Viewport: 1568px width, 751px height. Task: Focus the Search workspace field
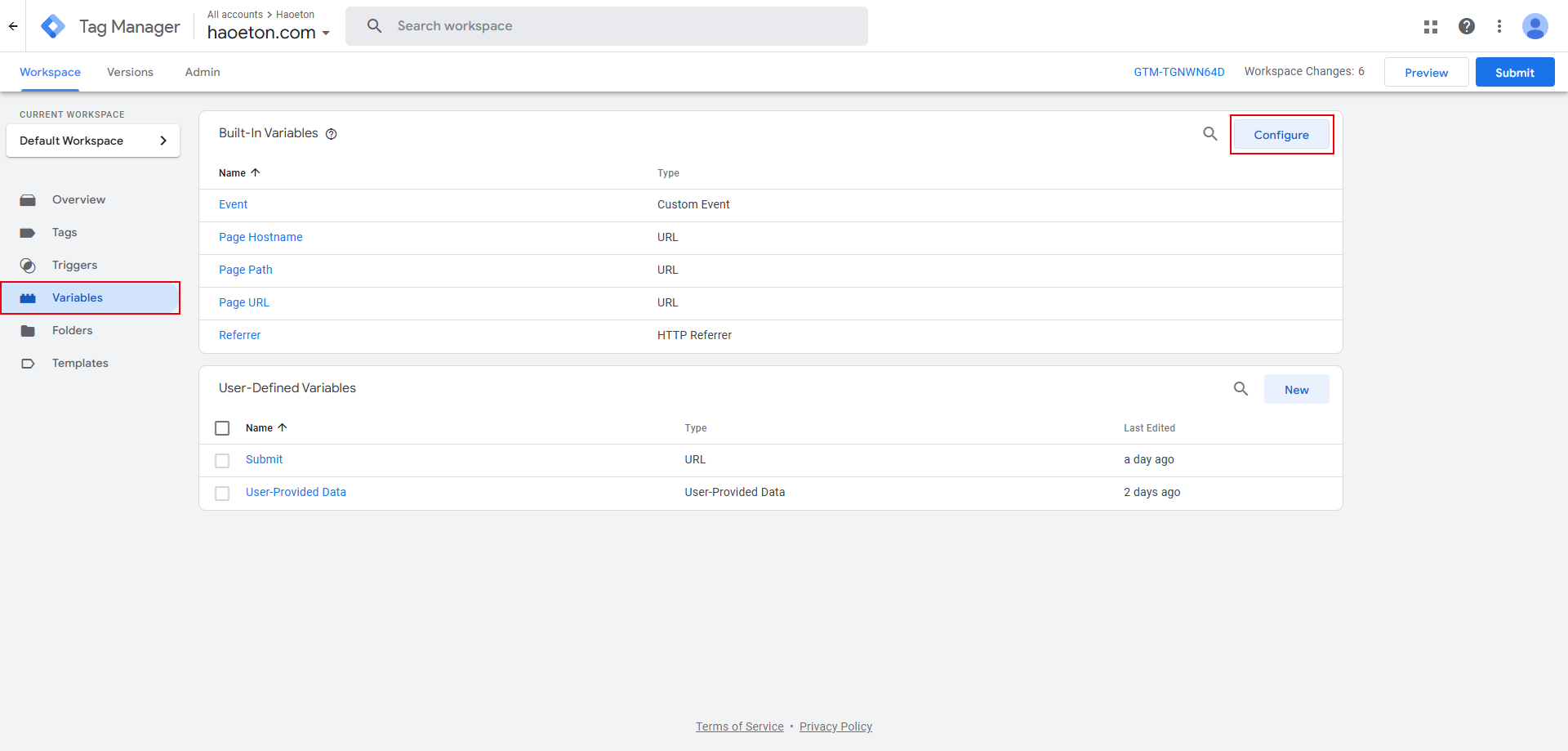[607, 26]
